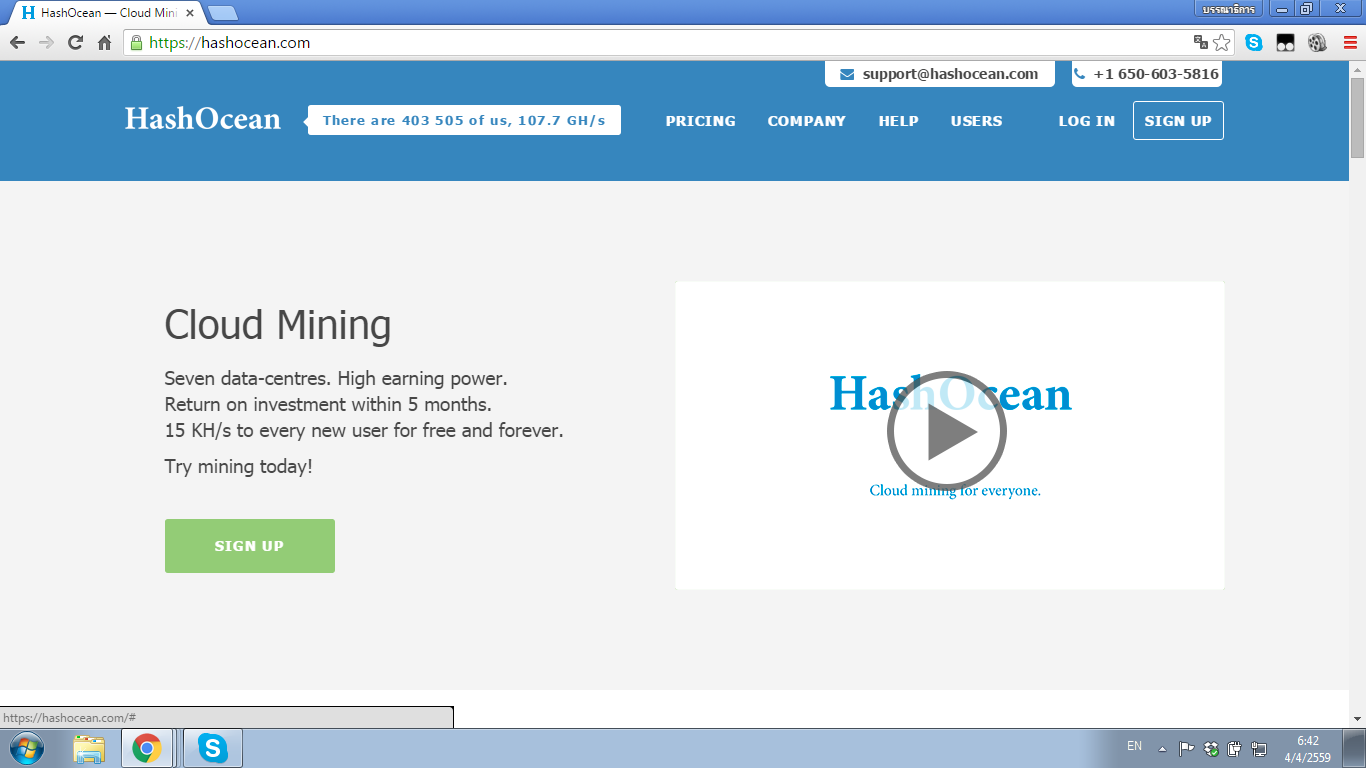Open the browser home page

(104, 43)
